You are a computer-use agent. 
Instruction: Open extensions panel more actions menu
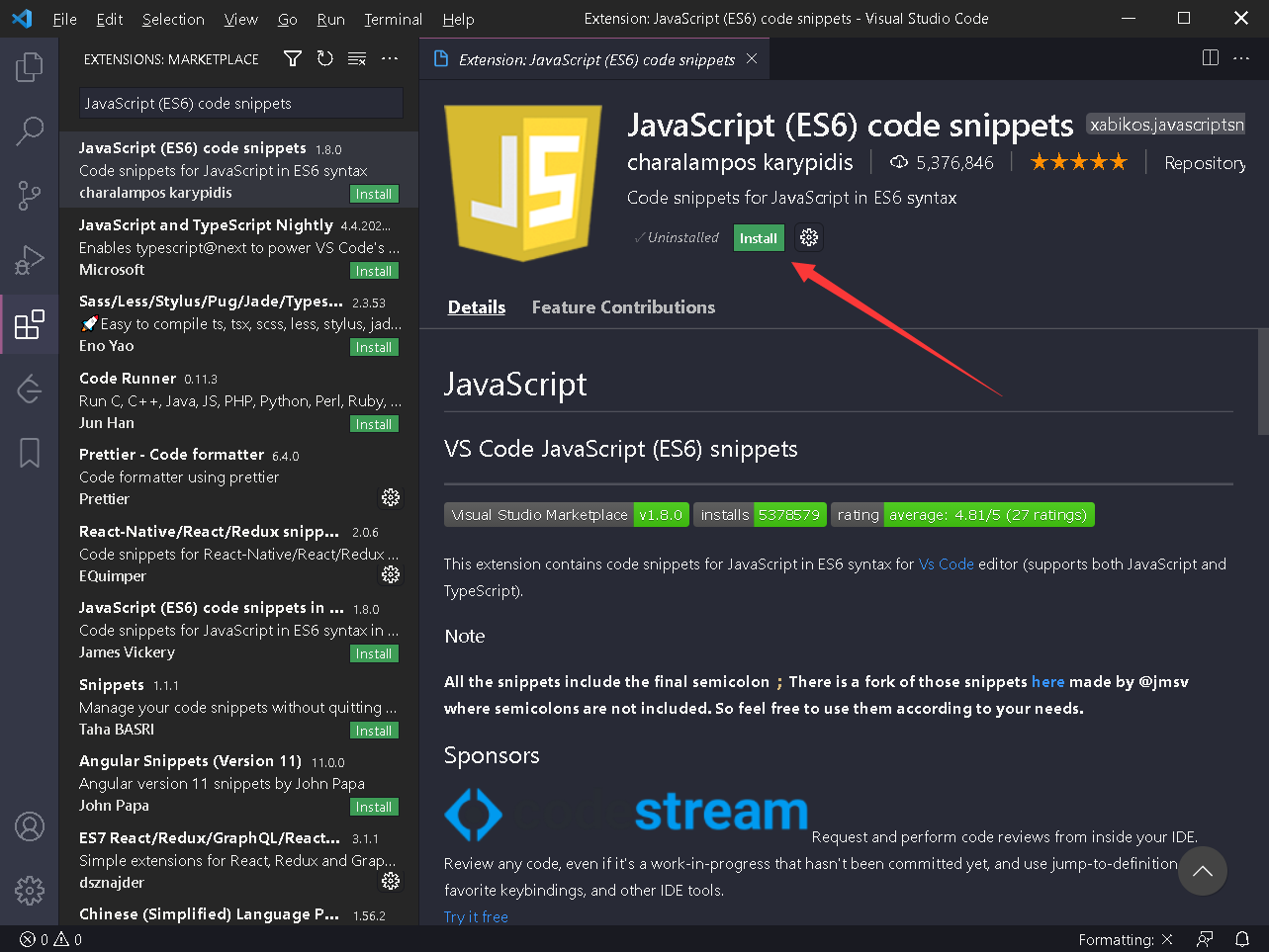[x=390, y=59]
